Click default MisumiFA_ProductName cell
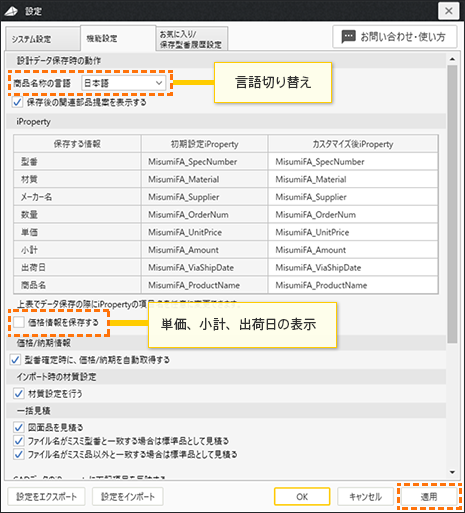The width and height of the screenshot is (465, 513). click(x=204, y=285)
